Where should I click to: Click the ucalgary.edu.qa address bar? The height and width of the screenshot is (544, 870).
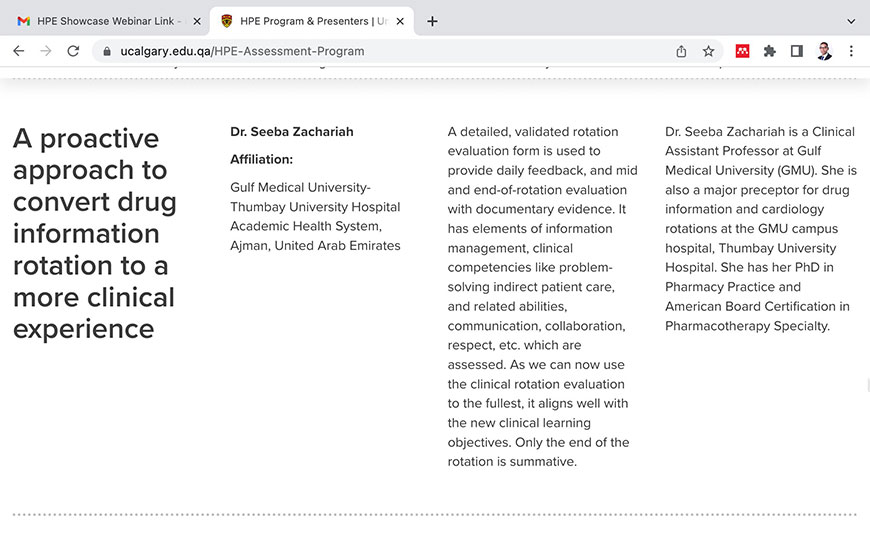pyautogui.click(x=408, y=51)
